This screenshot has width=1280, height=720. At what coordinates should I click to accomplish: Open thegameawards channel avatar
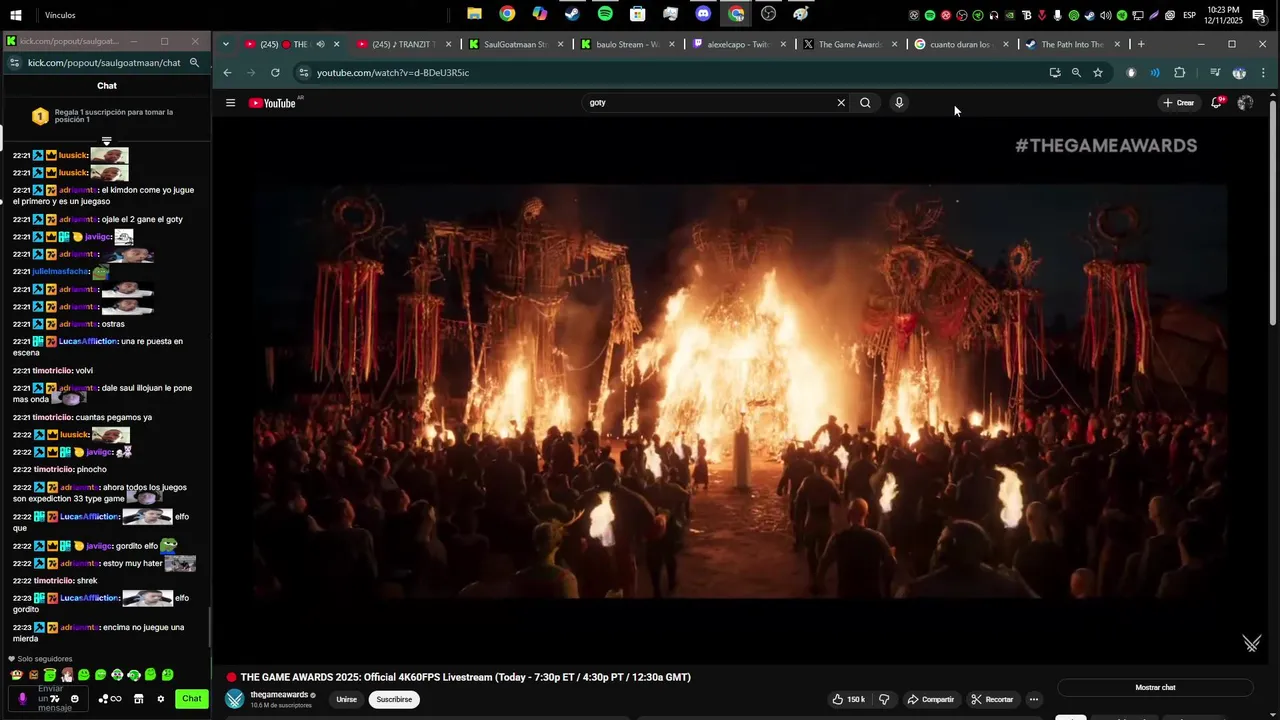point(235,699)
